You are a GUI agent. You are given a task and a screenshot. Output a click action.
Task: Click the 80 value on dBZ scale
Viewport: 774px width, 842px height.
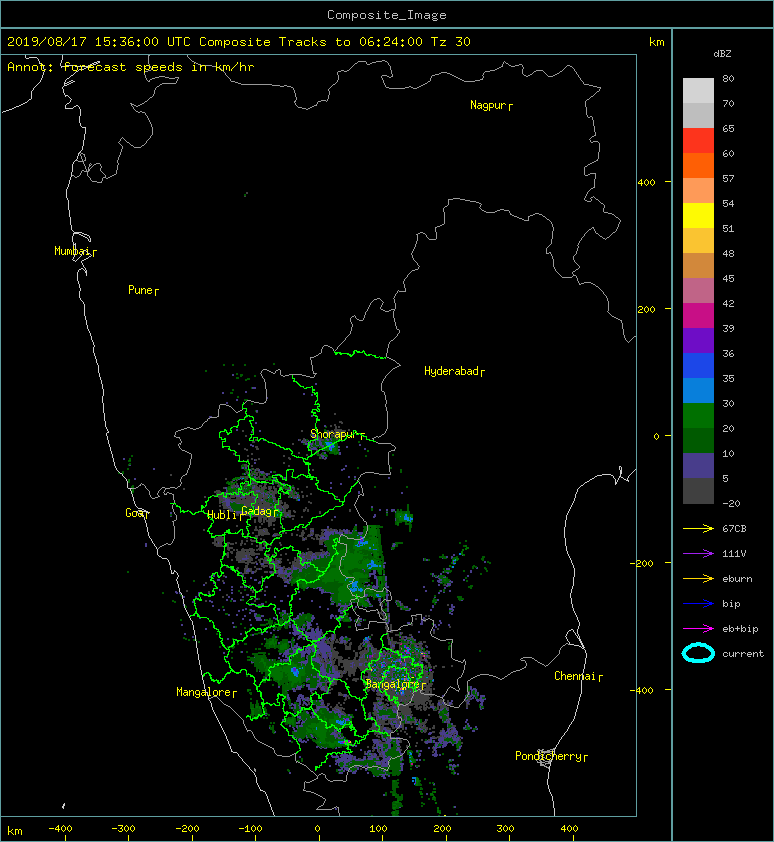tap(728, 78)
